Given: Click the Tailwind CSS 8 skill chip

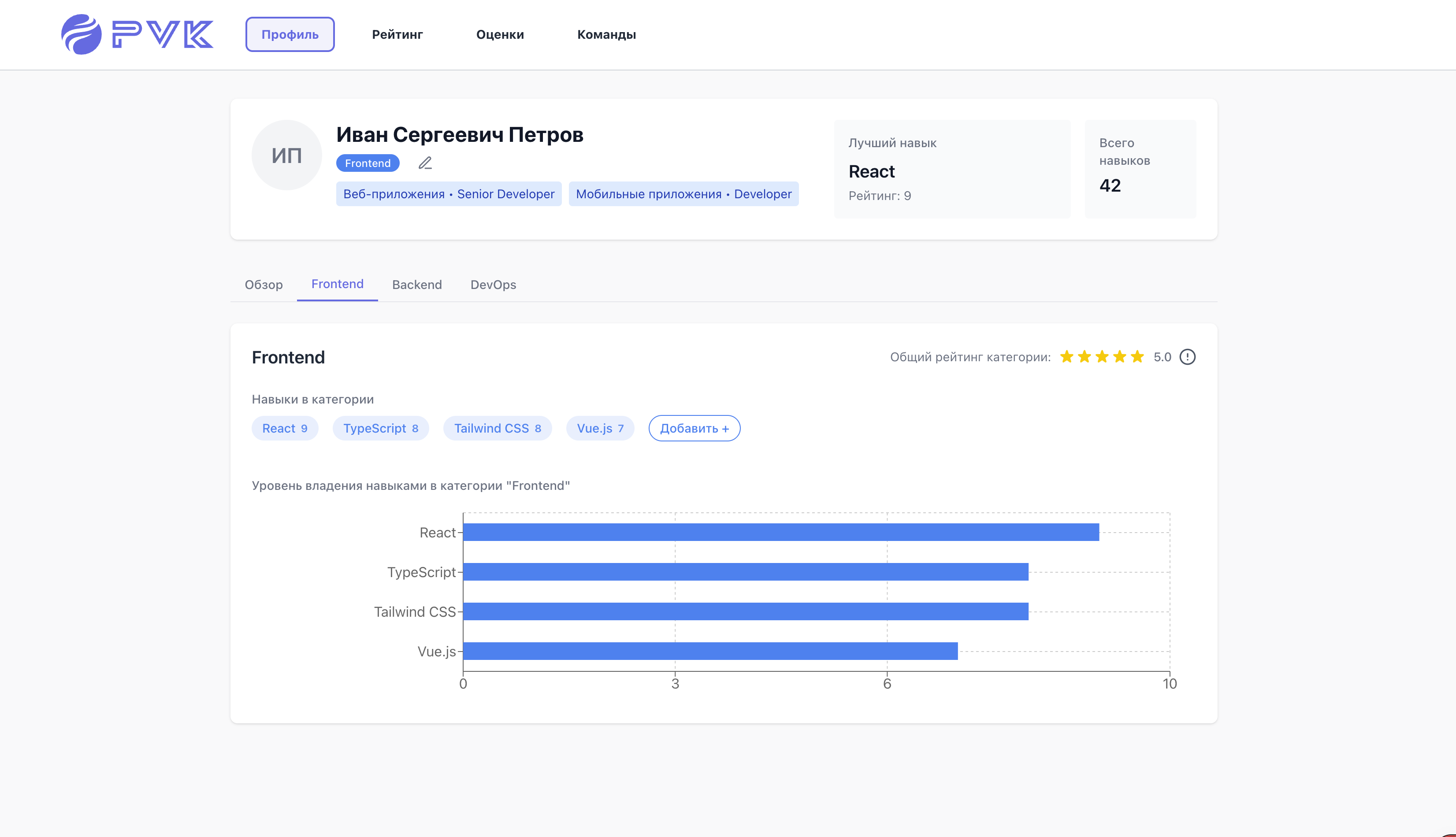Looking at the screenshot, I should 498,428.
